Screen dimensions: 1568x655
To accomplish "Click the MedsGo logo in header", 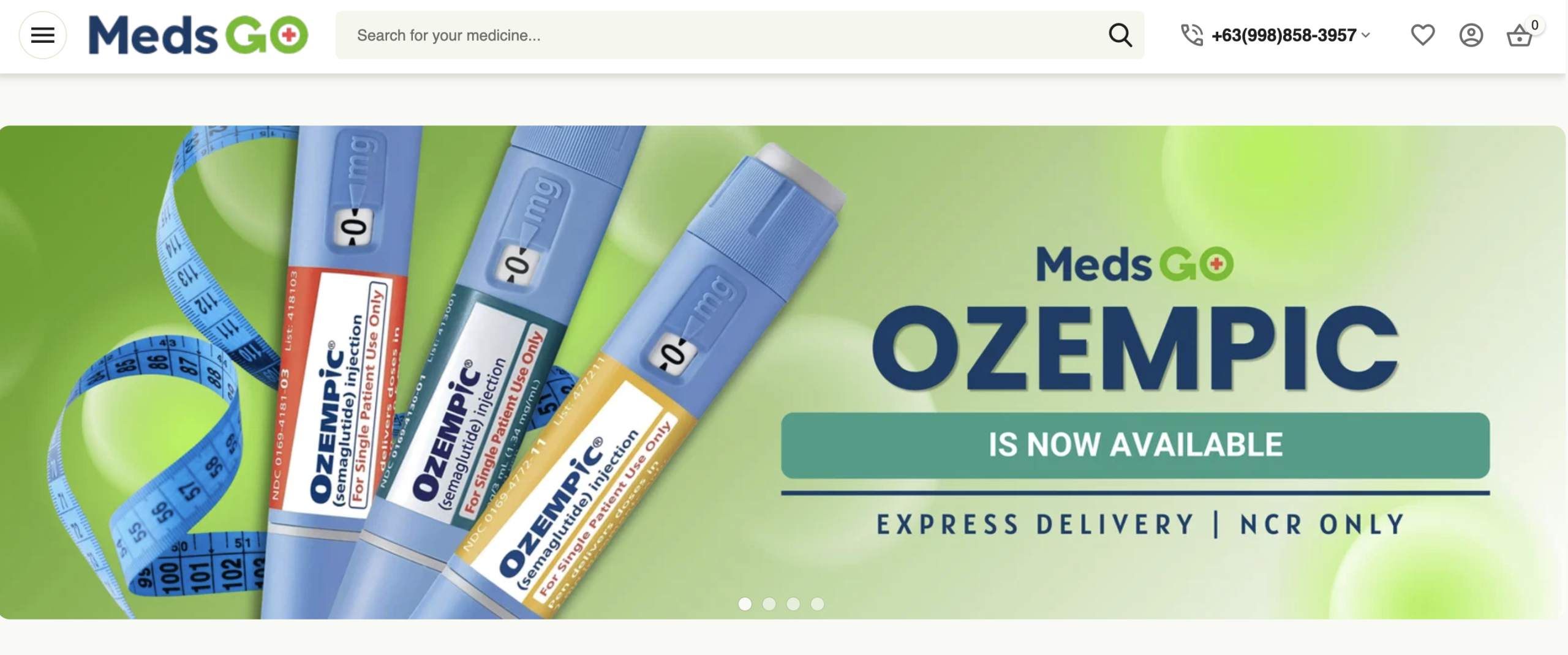I will tap(198, 35).
